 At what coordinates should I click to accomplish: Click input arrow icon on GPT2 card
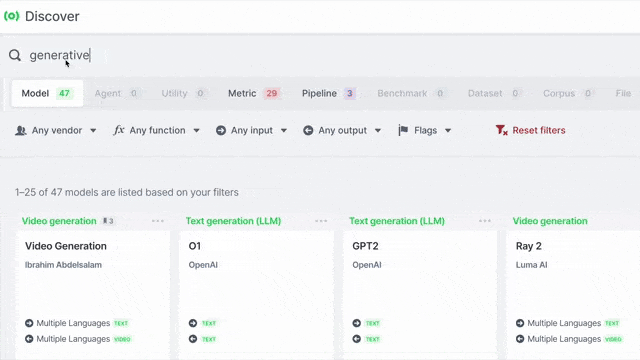coord(357,323)
